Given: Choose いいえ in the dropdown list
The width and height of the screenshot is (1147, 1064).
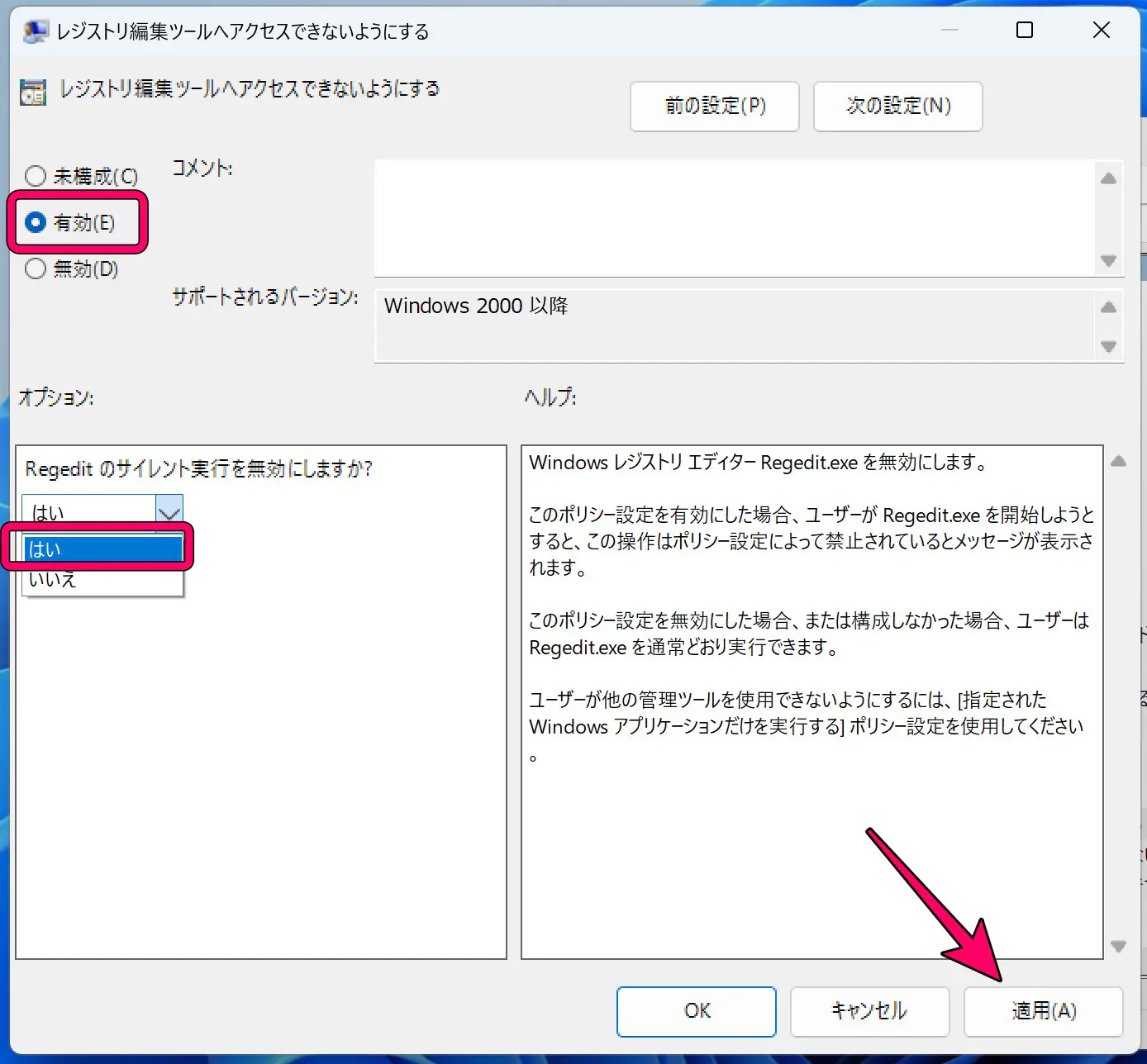Looking at the screenshot, I should [103, 579].
